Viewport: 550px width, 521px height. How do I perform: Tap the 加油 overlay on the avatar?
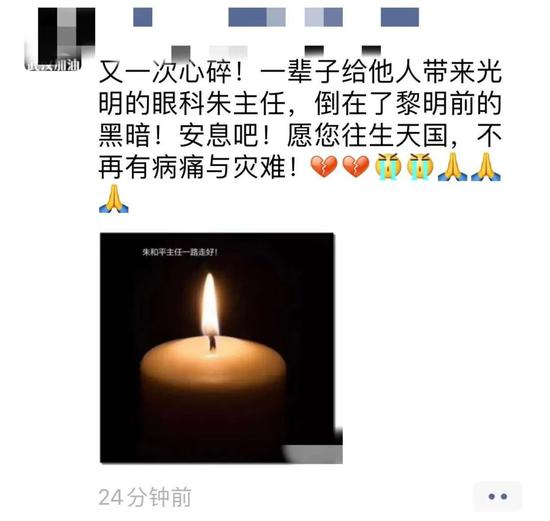tap(69, 65)
